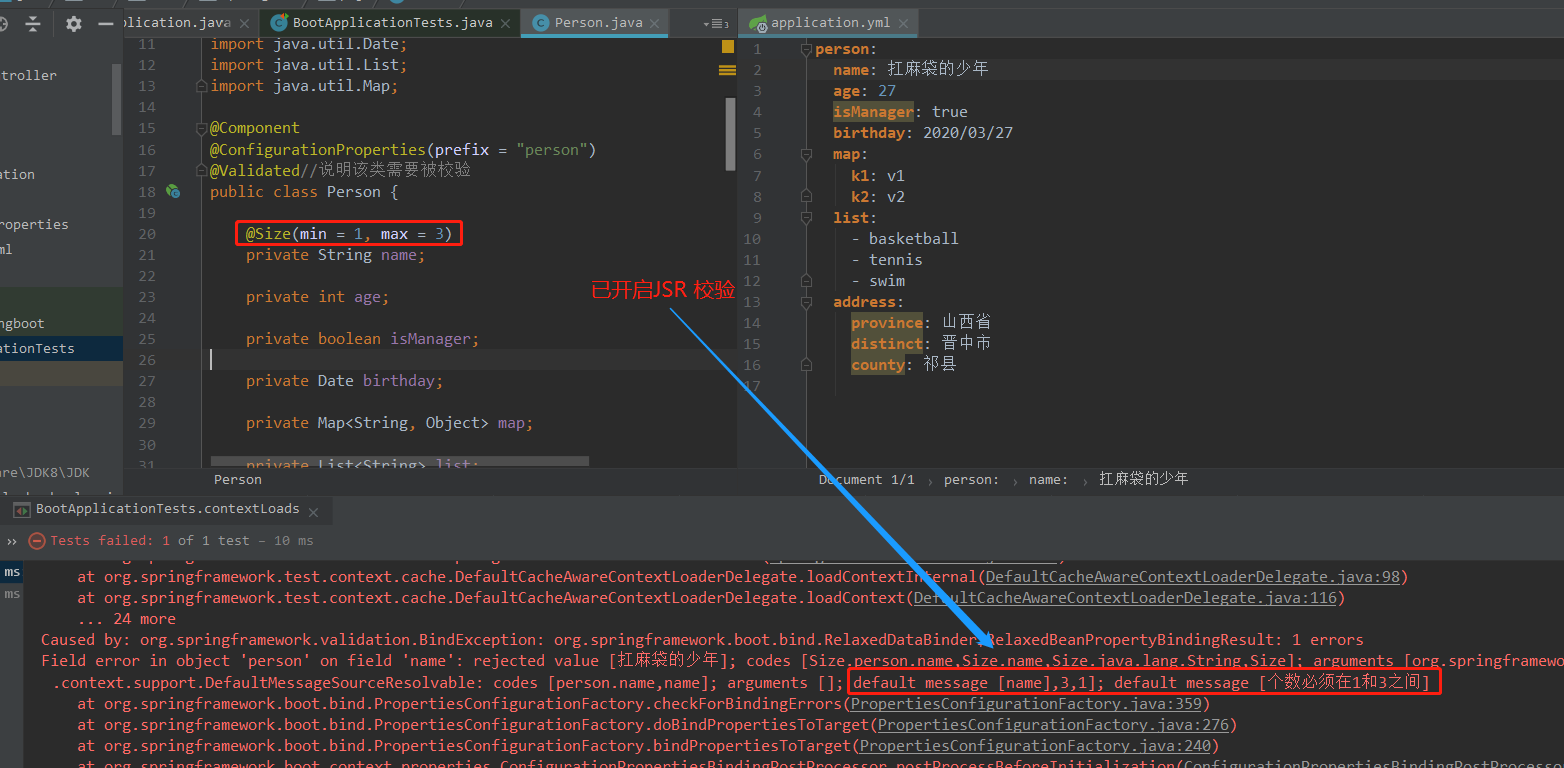Viewport: 1564px width, 768px height.
Task: Toggle the fold marker beside @Component
Action: tap(203, 128)
